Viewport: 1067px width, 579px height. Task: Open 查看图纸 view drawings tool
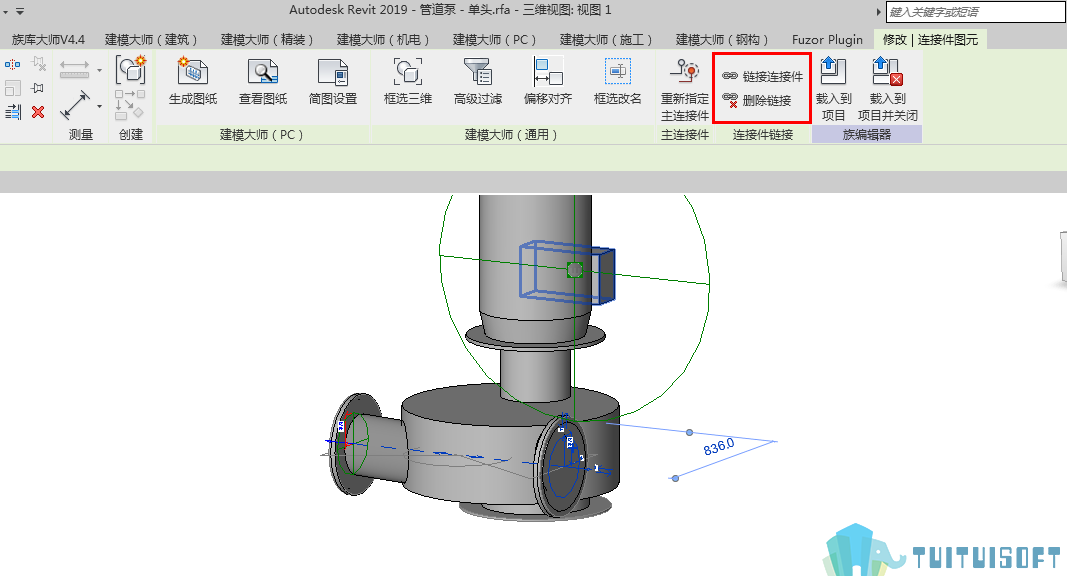(x=263, y=81)
